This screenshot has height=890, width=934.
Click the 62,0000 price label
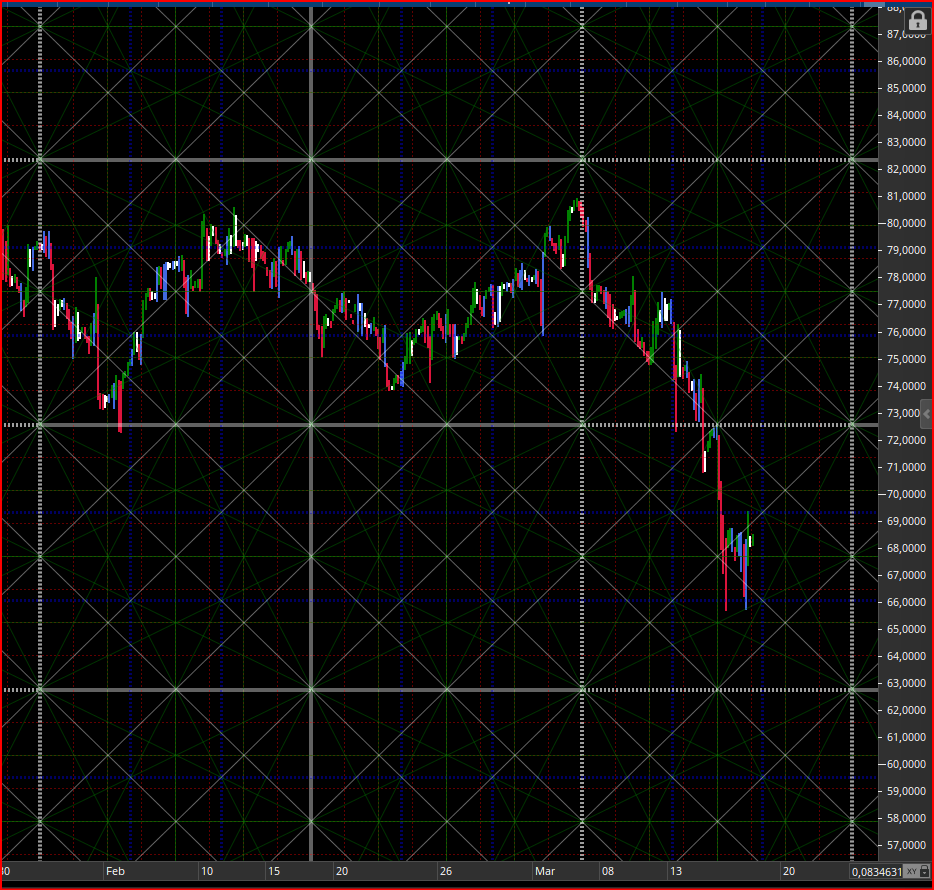[x=906, y=710]
